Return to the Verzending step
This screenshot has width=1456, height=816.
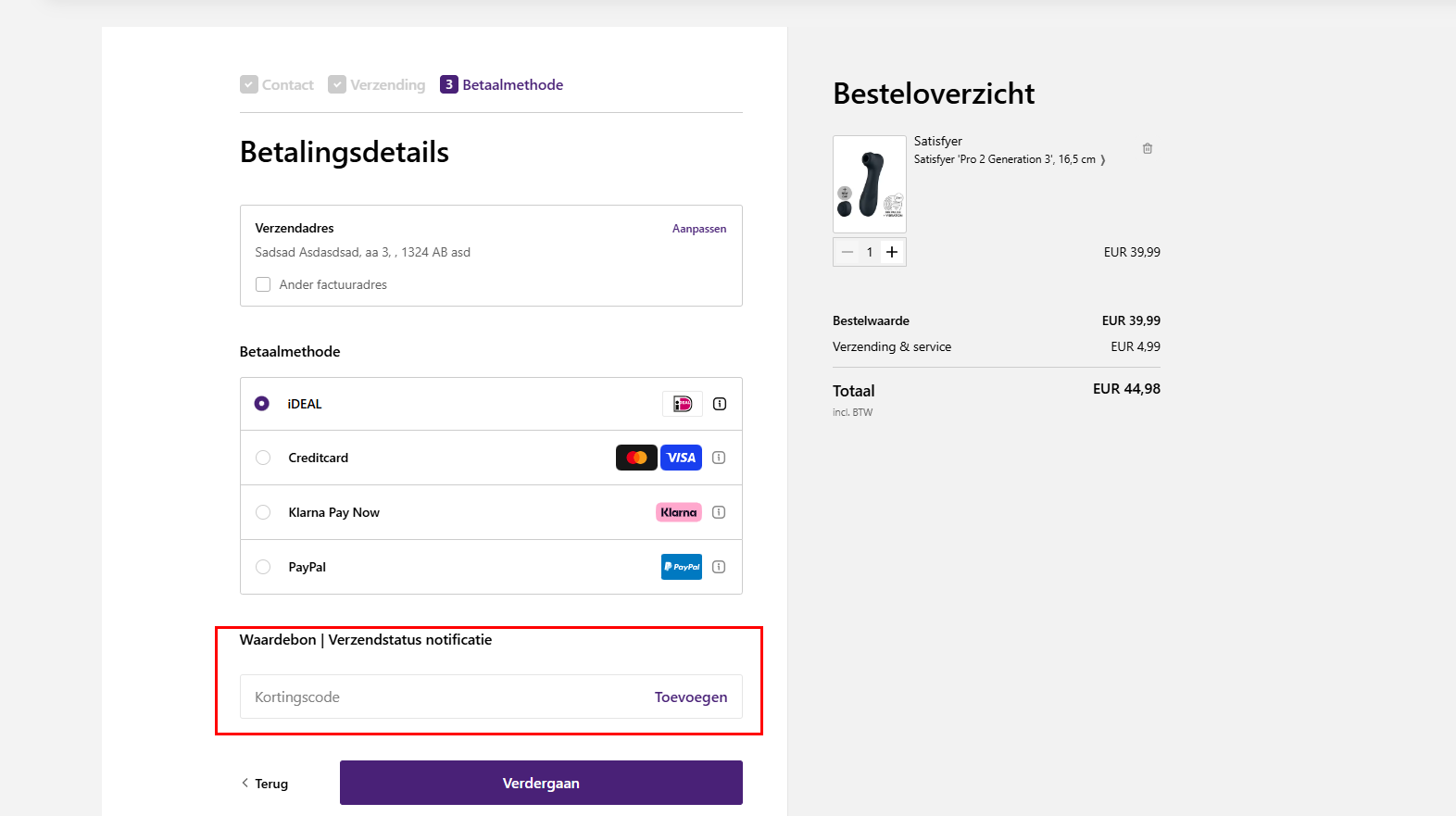(377, 84)
